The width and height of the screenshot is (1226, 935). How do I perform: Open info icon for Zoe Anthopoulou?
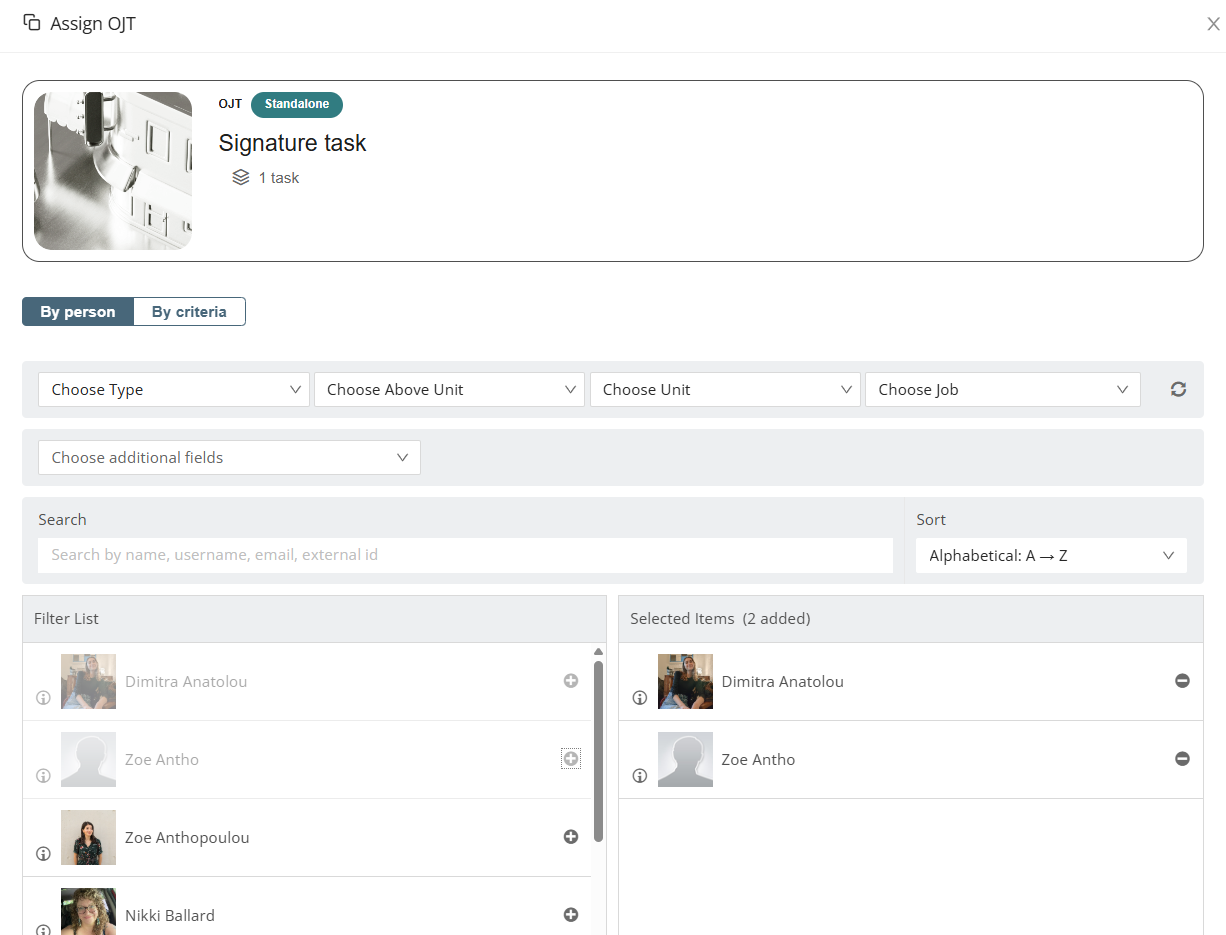[43, 854]
